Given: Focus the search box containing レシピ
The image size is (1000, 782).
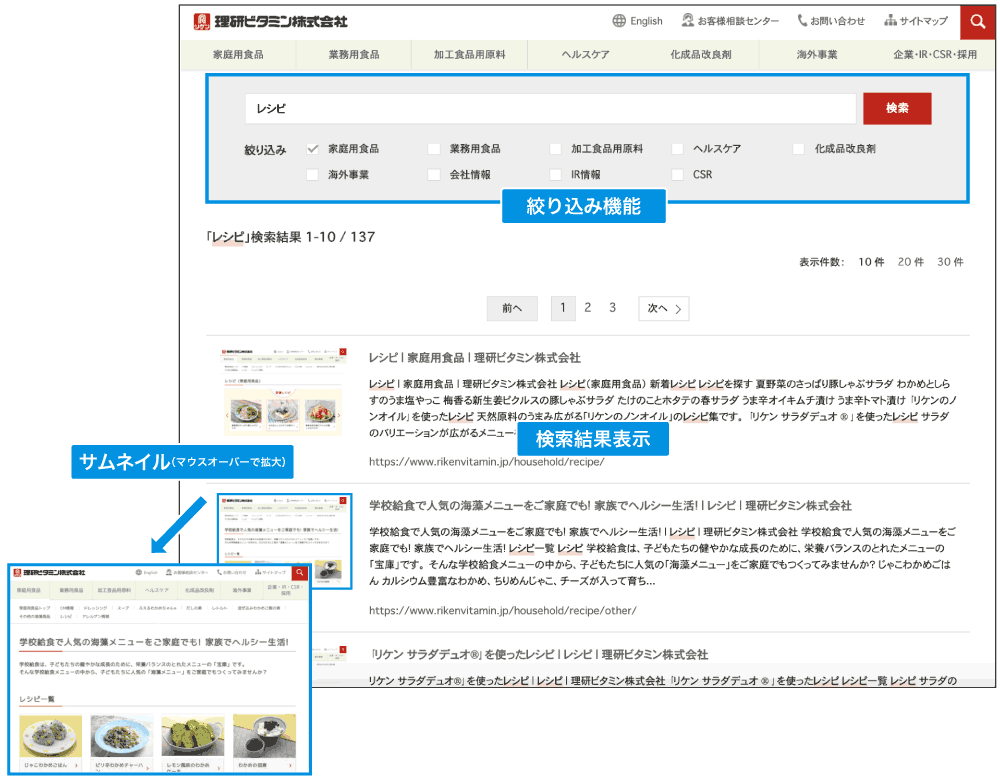Looking at the screenshot, I should (x=550, y=109).
